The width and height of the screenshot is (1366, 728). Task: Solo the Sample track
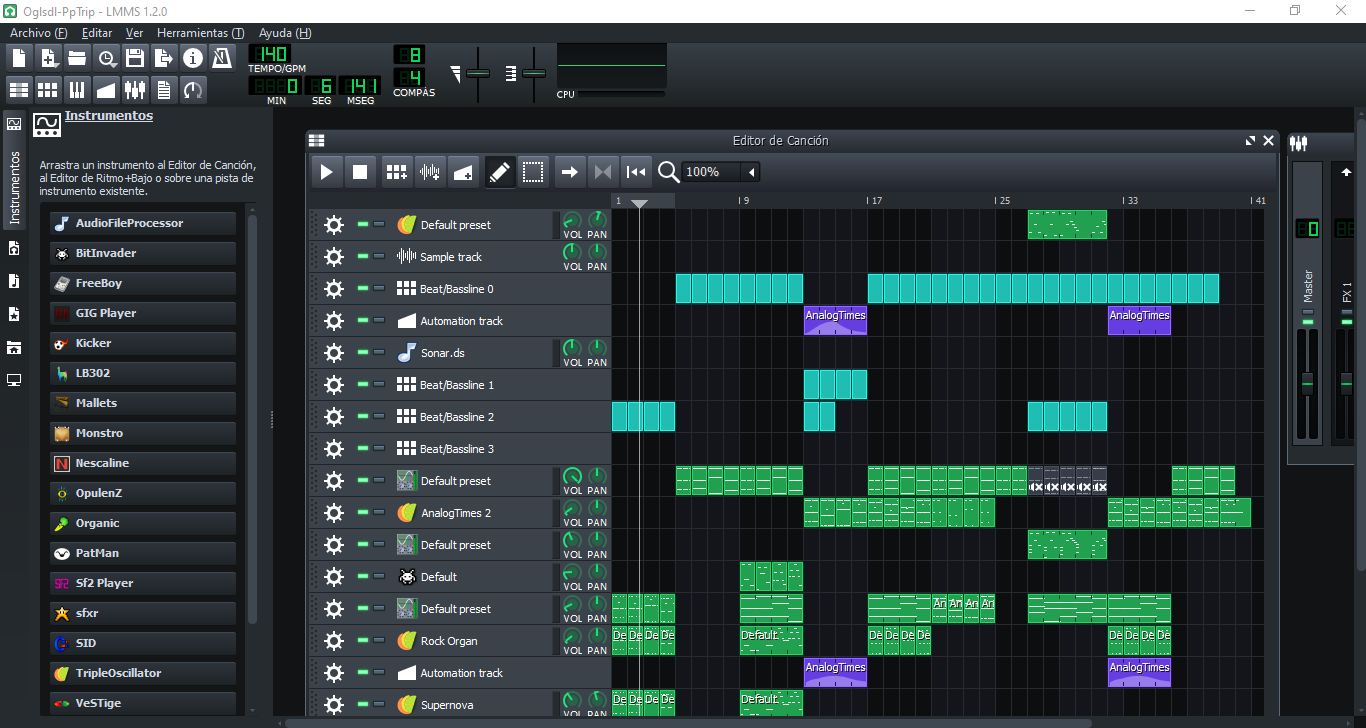click(x=379, y=257)
